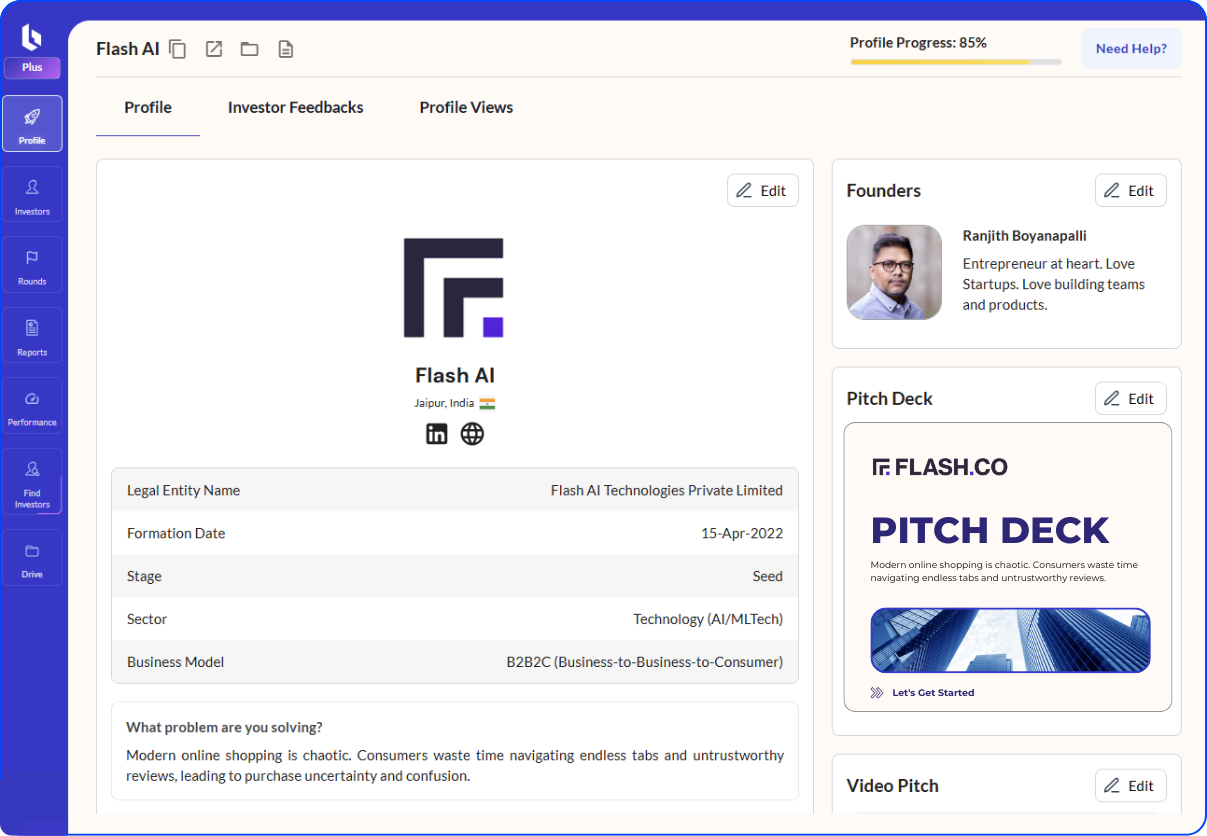Open the company website globe icon
The height and width of the screenshot is (836, 1207).
[x=472, y=434]
